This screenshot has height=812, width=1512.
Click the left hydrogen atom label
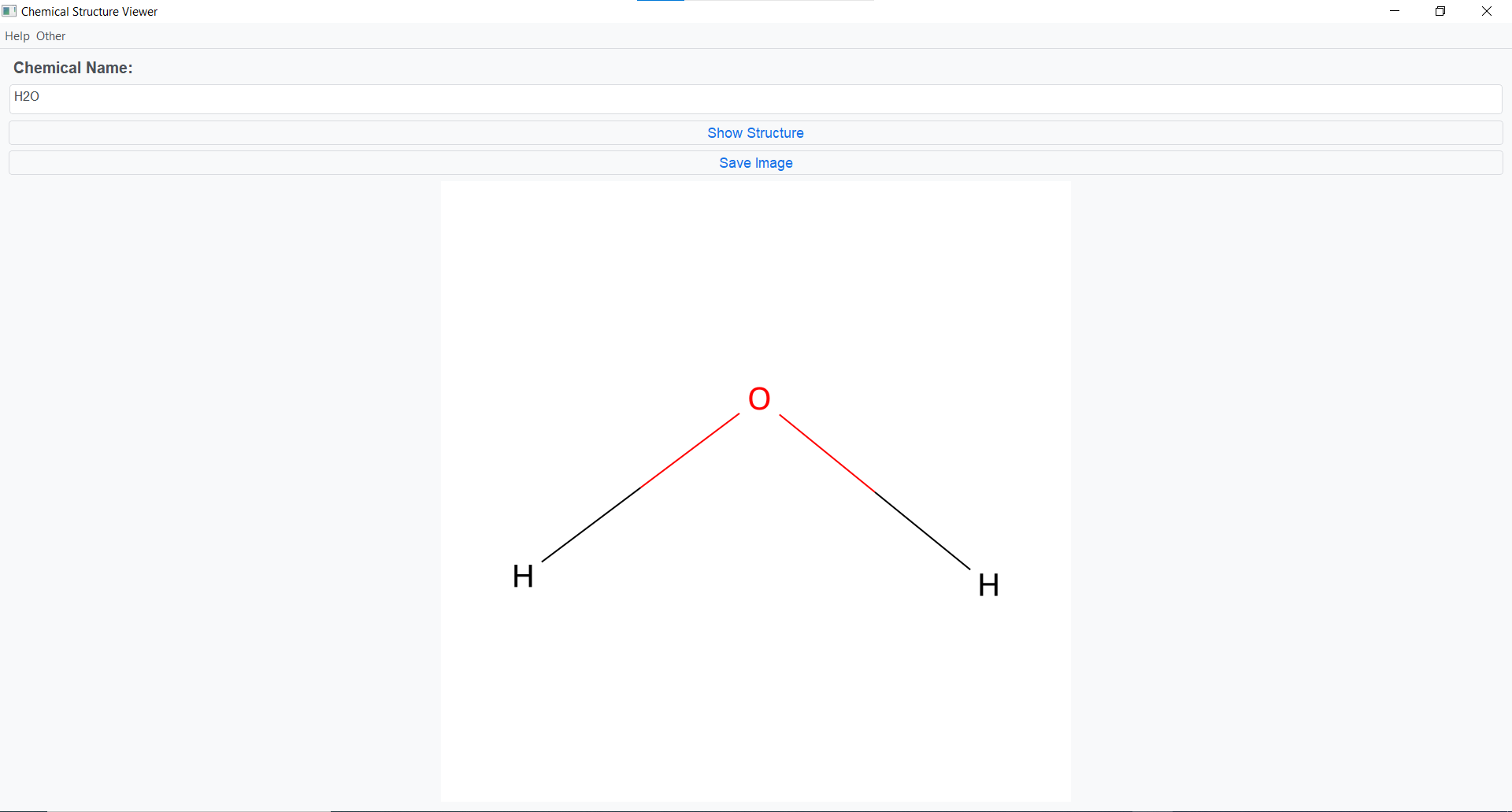pyautogui.click(x=523, y=577)
